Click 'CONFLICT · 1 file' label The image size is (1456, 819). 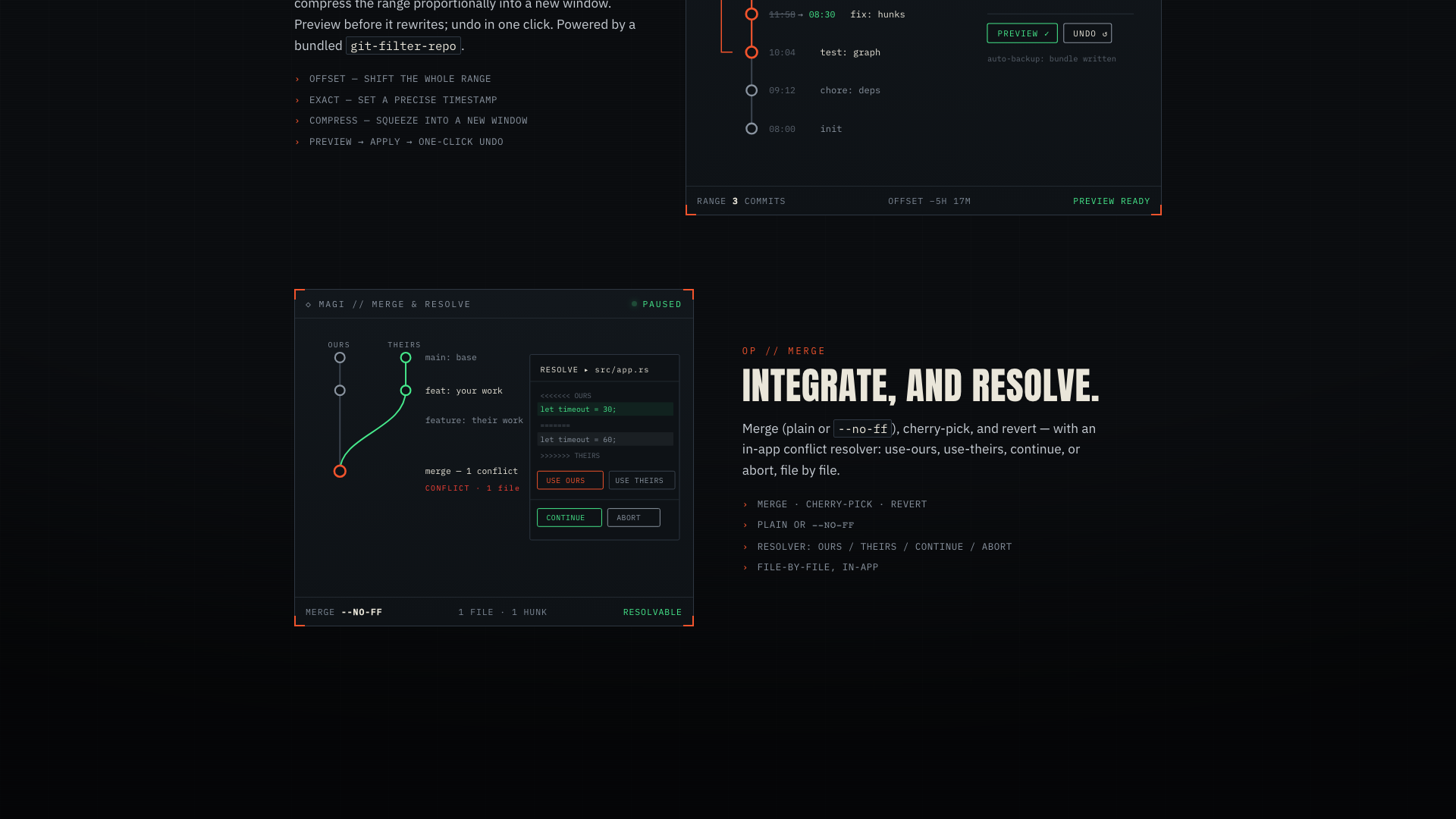point(472,488)
